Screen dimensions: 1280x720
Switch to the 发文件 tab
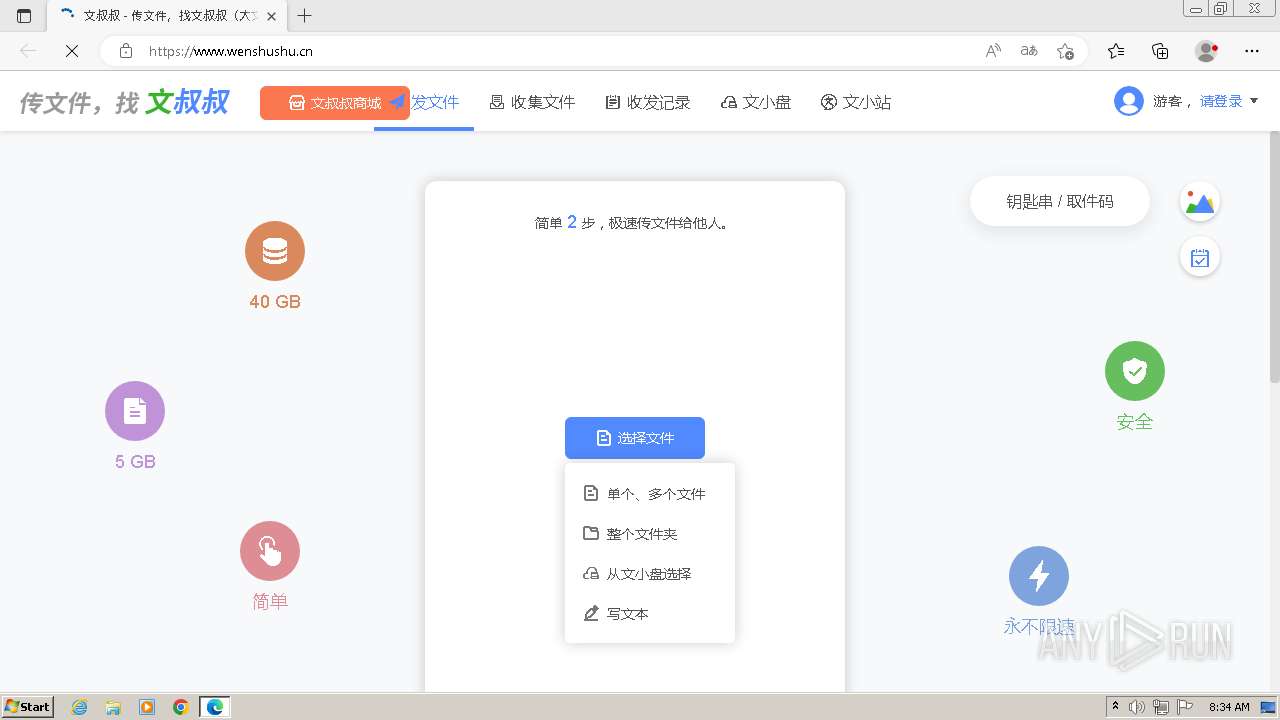pos(424,102)
